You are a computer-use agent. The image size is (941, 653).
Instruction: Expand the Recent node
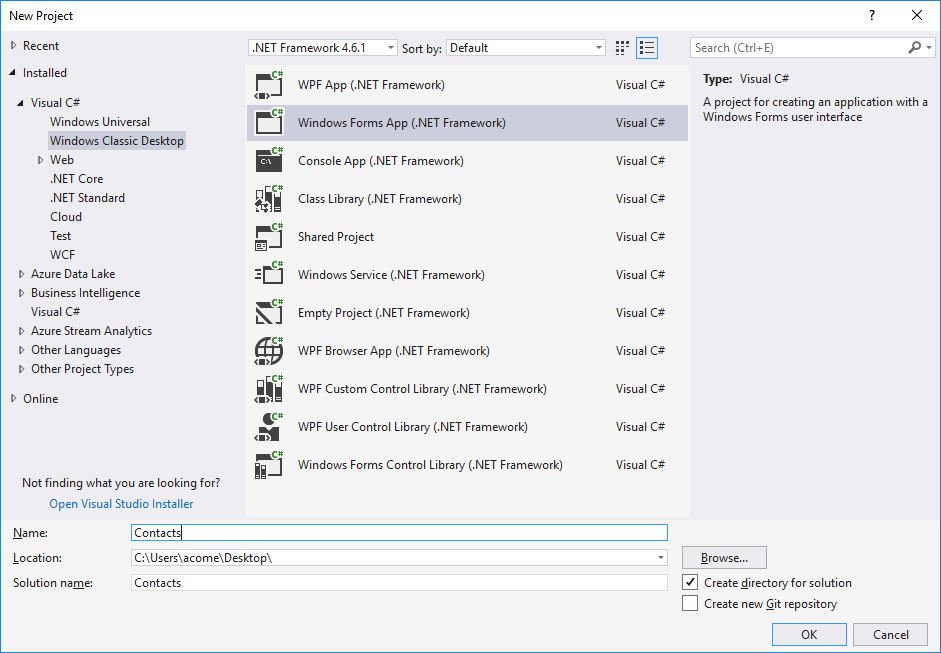tap(13, 46)
